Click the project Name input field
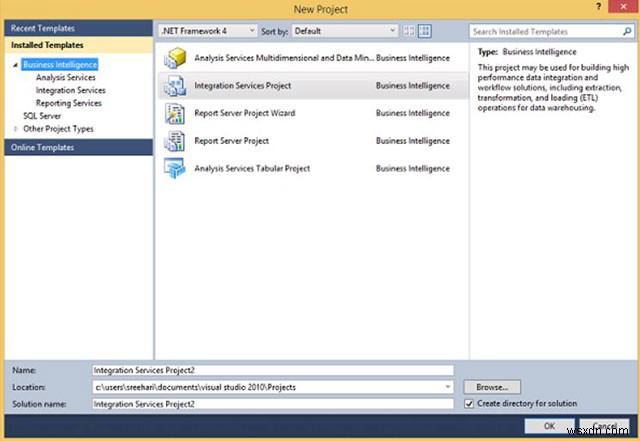Image resolution: width=640 pixels, height=441 pixels. tap(273, 370)
